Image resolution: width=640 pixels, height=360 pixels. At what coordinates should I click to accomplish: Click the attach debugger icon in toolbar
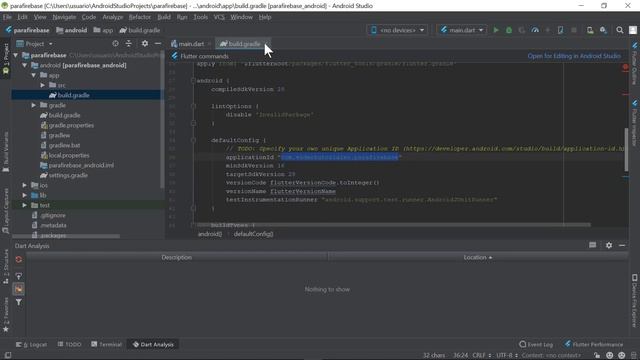click(x=561, y=30)
